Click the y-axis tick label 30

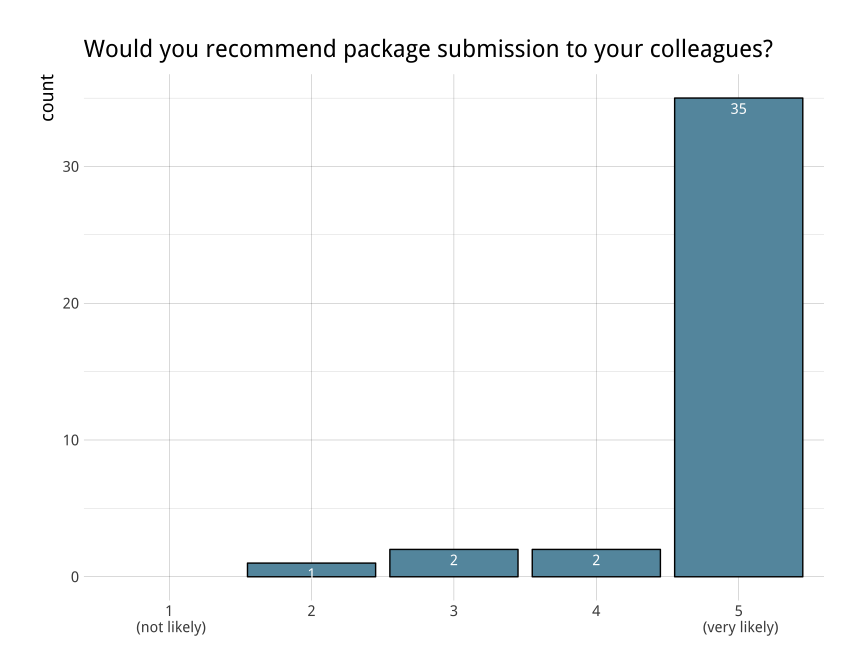coord(70,167)
